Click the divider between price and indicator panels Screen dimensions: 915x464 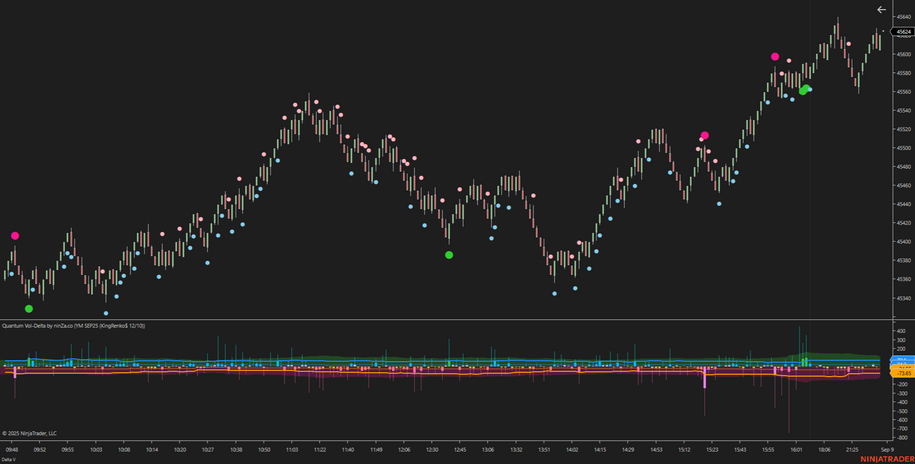pyautogui.click(x=440, y=320)
